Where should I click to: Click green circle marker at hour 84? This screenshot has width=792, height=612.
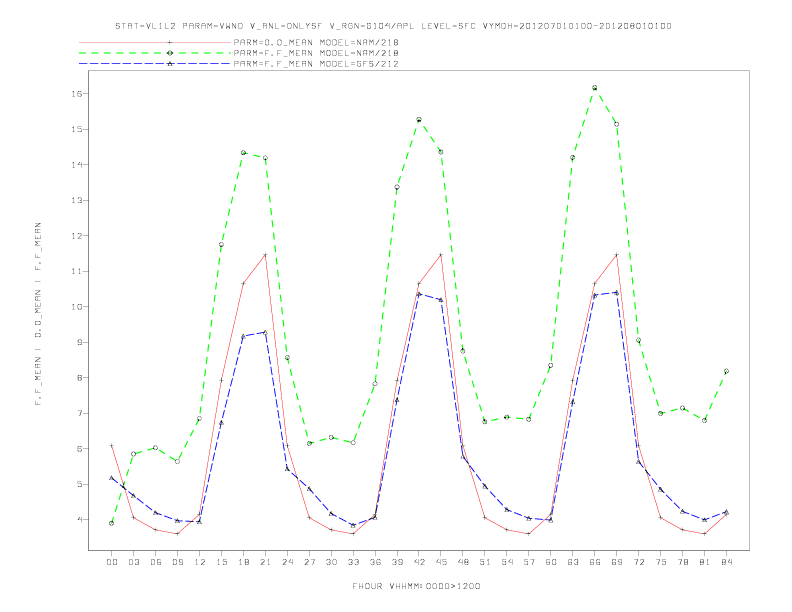point(726,371)
